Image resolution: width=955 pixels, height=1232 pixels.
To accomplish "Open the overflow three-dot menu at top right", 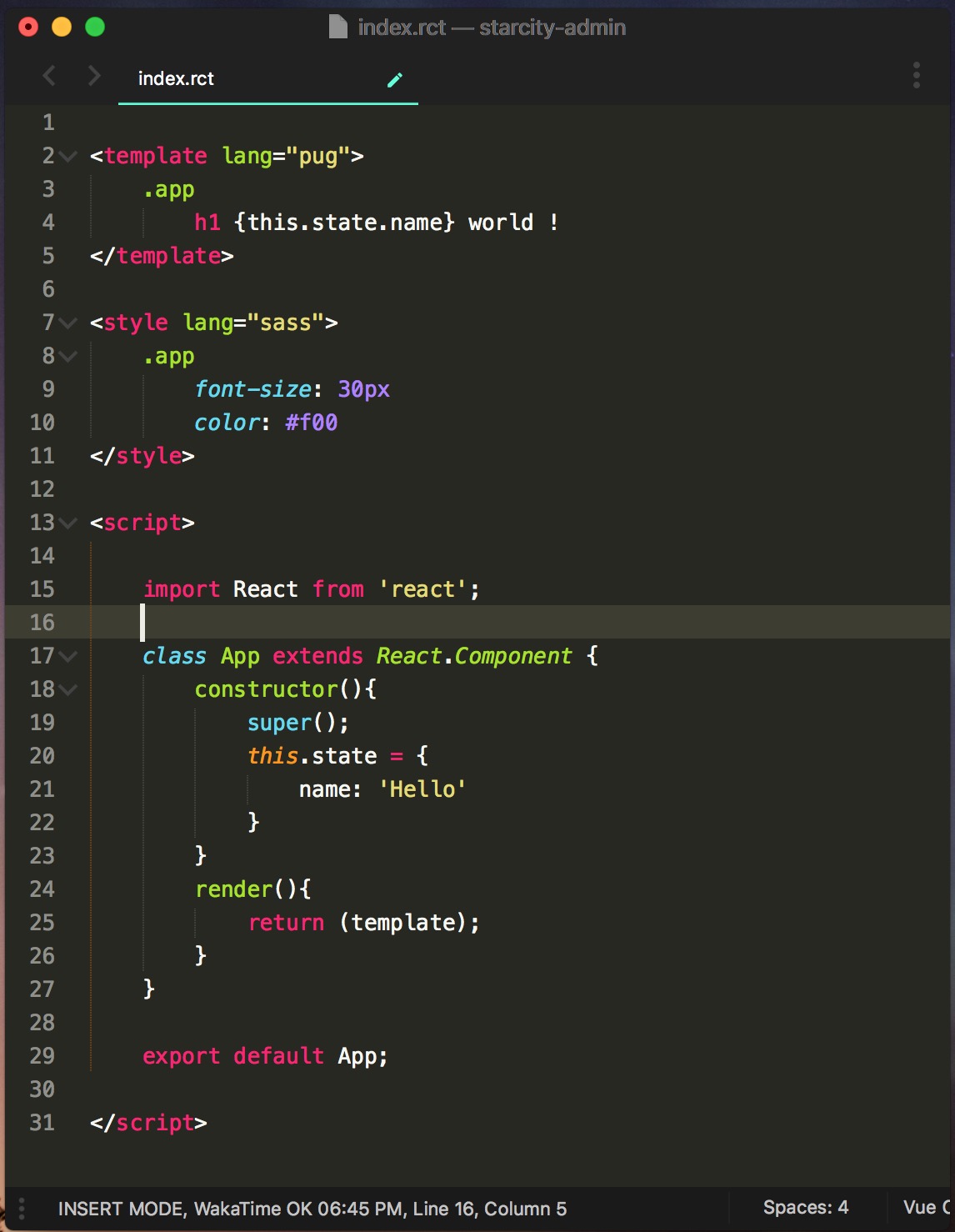I will 915,76.
